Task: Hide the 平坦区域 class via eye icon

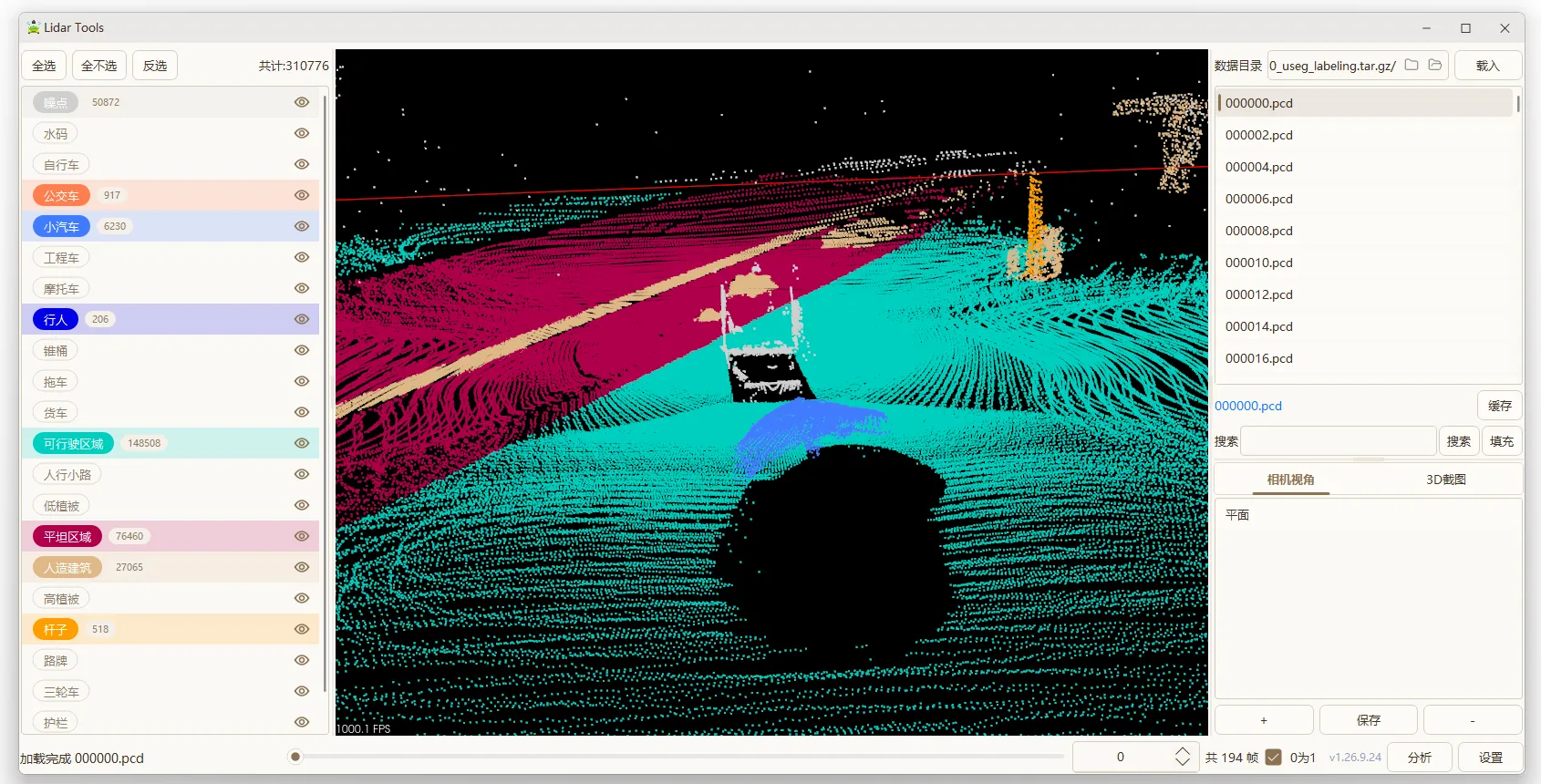Action: [x=302, y=536]
